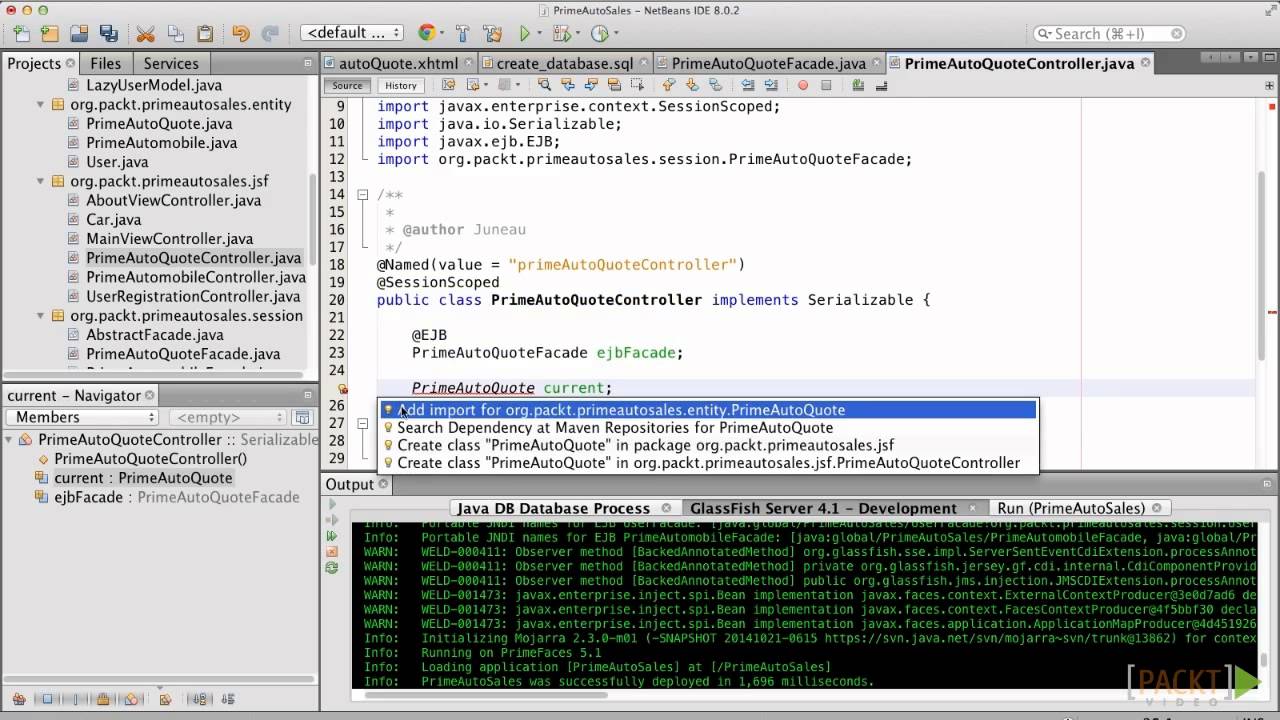Choose Add import for org.packt.primeautosales.entity.PrimeAutoQuote hint
Image resolution: width=1280 pixels, height=720 pixels.
point(709,410)
